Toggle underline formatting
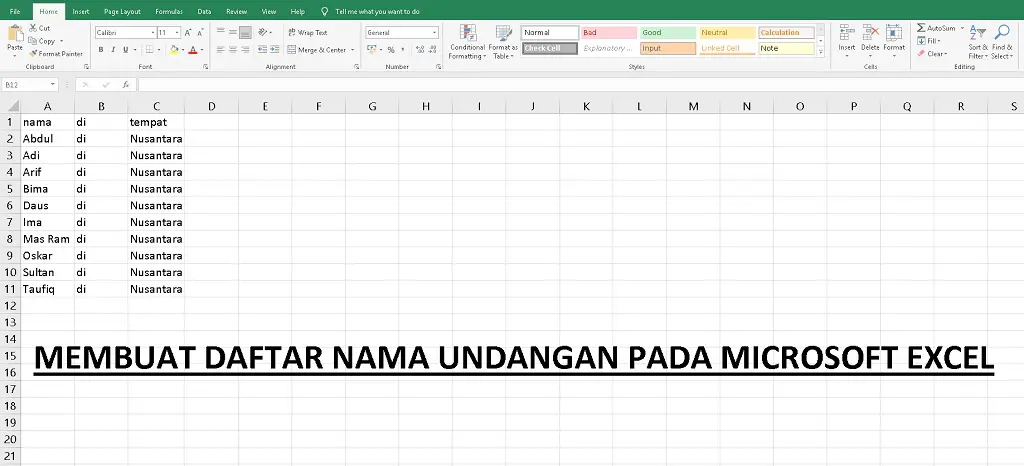Image resolution: width=1024 pixels, height=466 pixels. coord(125,50)
